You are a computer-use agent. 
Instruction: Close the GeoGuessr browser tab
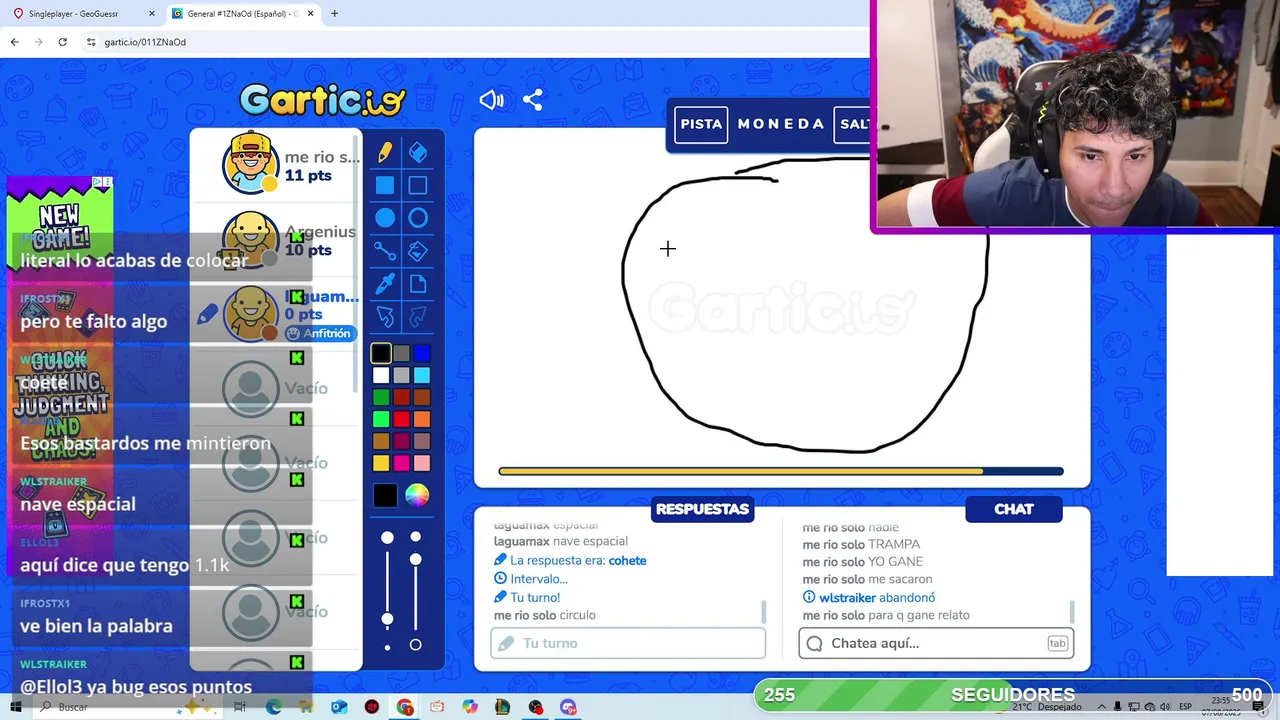click(151, 14)
